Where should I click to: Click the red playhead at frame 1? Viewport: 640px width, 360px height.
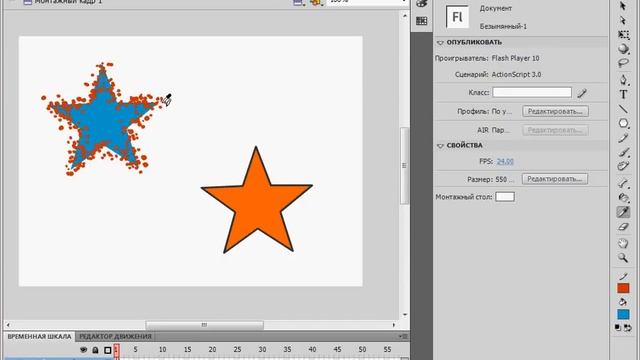(x=116, y=350)
